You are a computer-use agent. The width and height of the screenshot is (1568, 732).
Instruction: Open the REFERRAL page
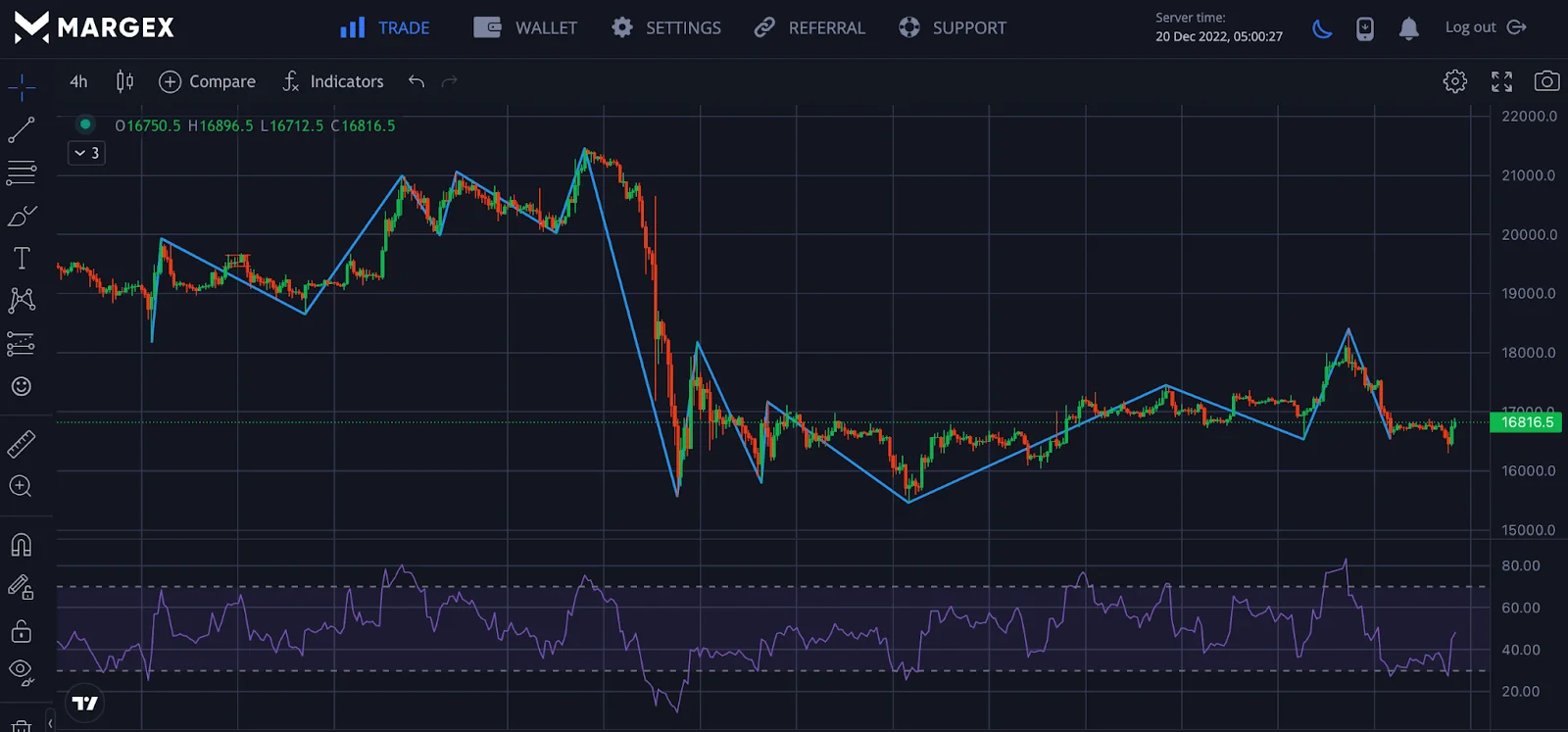(x=809, y=28)
